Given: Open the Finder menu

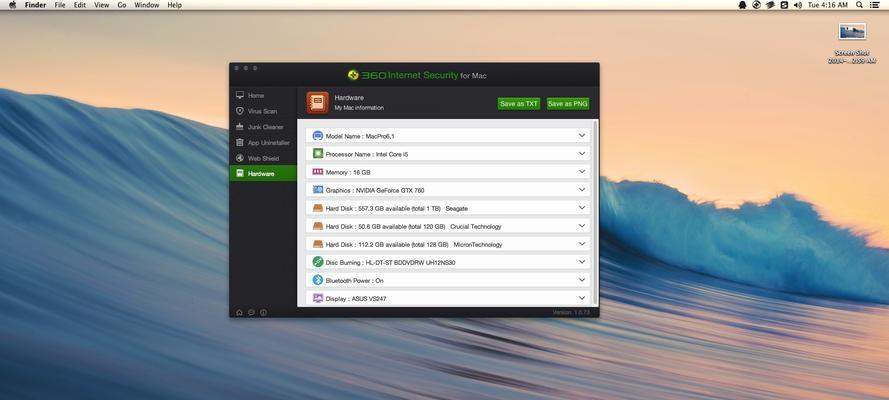Looking at the screenshot, I should [x=35, y=5].
